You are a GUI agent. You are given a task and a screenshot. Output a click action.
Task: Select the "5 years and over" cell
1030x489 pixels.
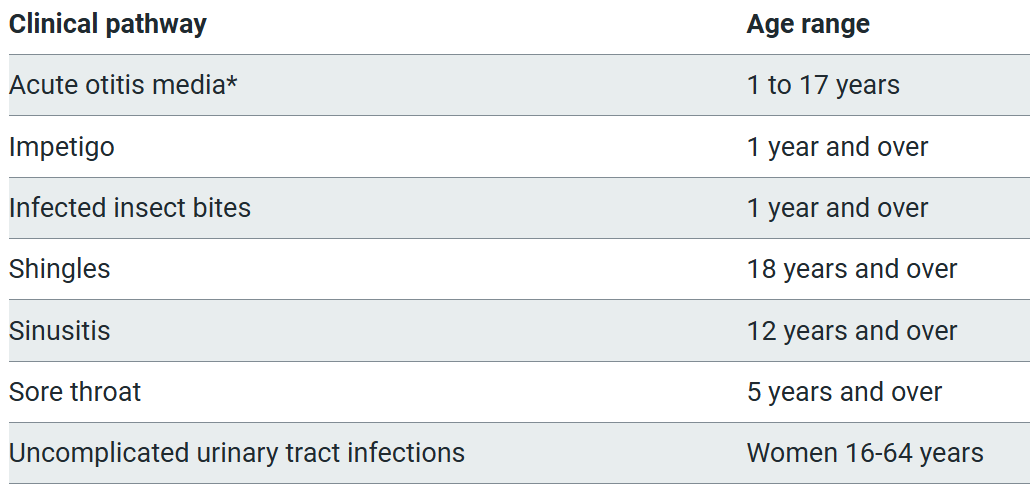pos(844,392)
